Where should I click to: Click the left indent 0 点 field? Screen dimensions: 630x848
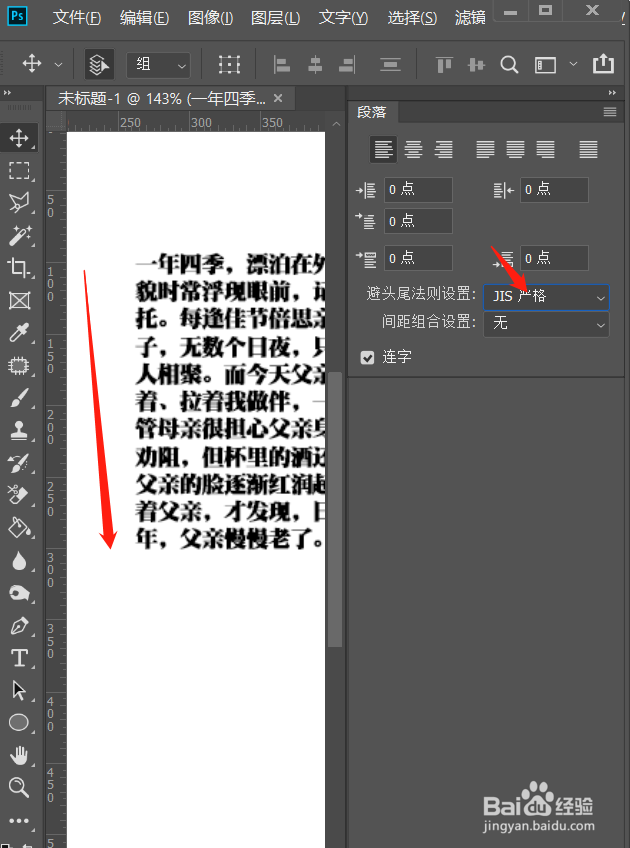coord(418,190)
